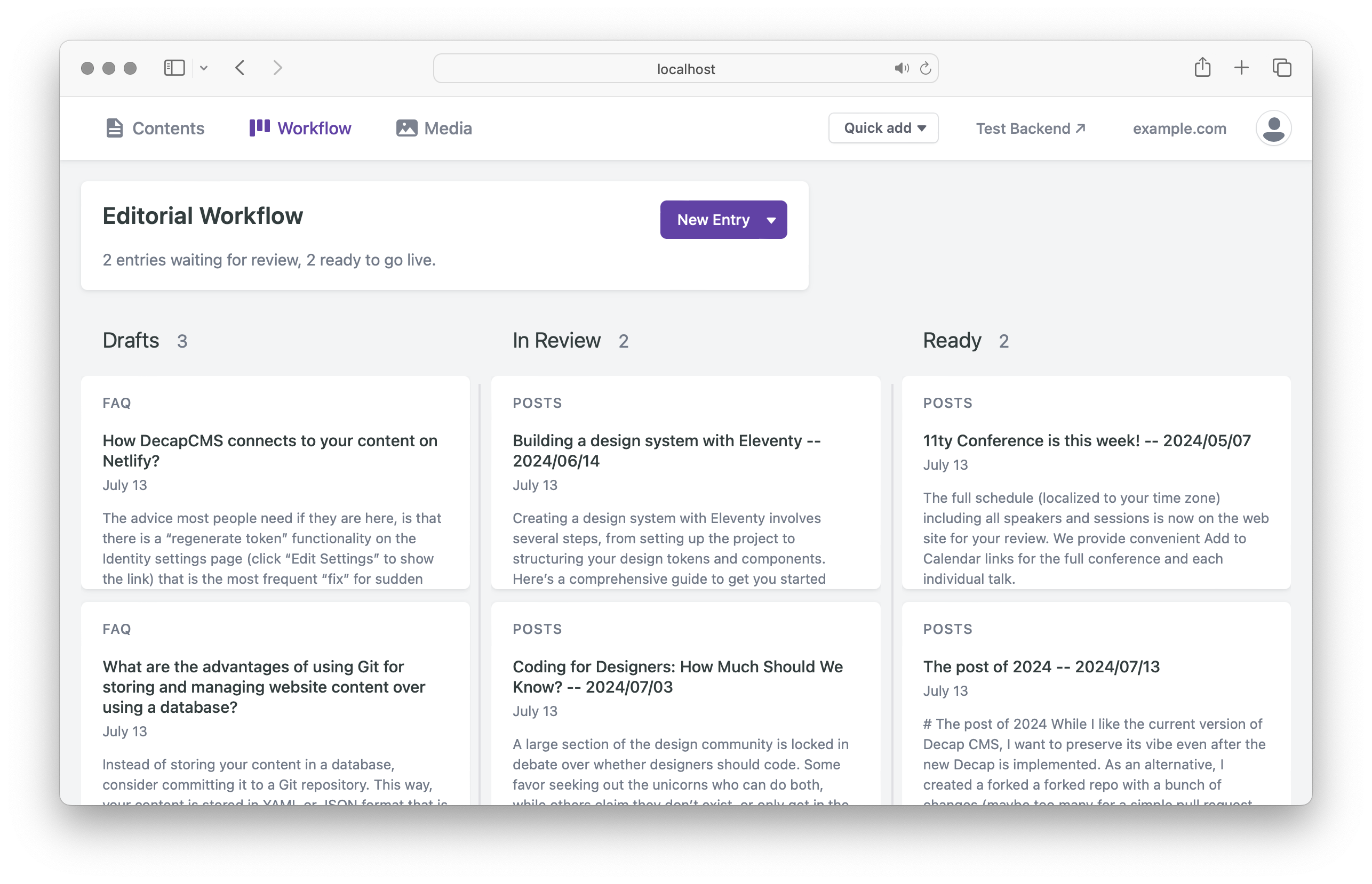Open a new tab with the plus icon
Viewport: 1372px width, 884px height.
(1241, 68)
